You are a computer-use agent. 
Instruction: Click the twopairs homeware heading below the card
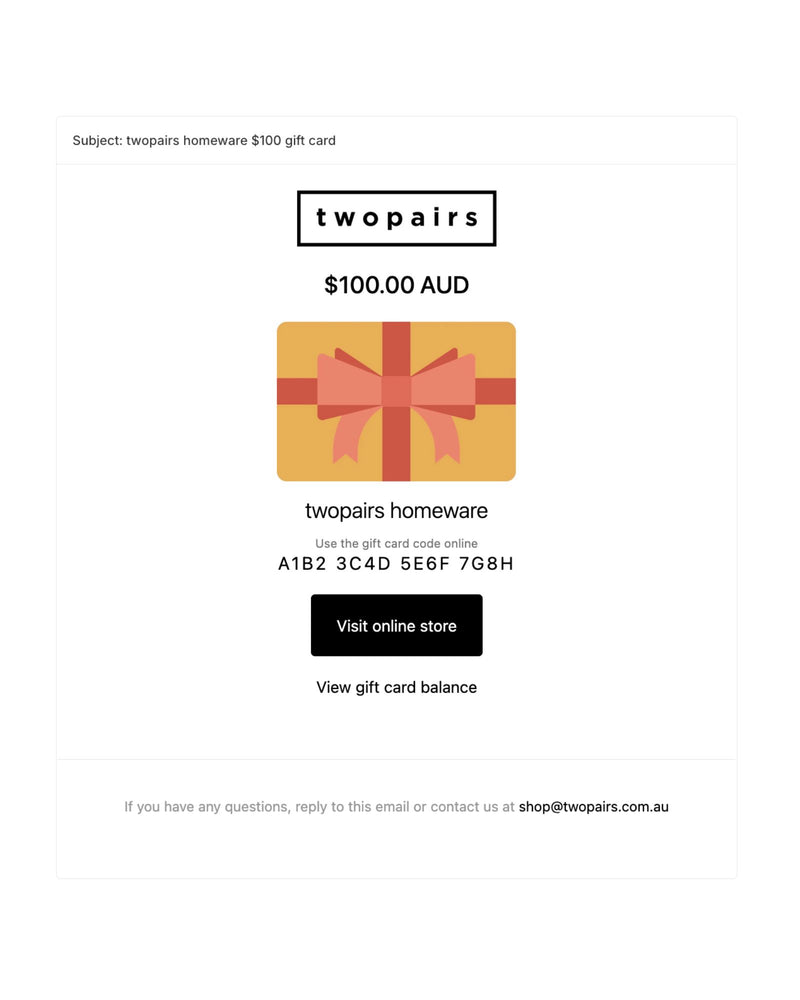(x=396, y=511)
